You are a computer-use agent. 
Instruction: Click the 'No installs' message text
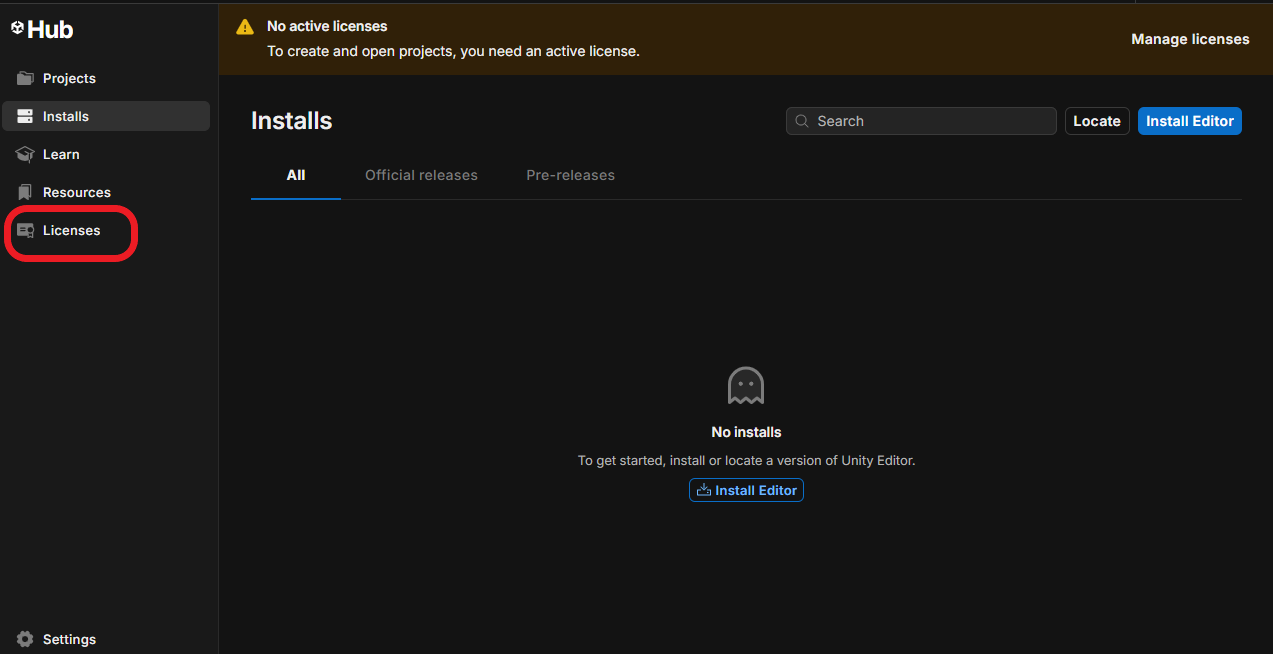746,432
